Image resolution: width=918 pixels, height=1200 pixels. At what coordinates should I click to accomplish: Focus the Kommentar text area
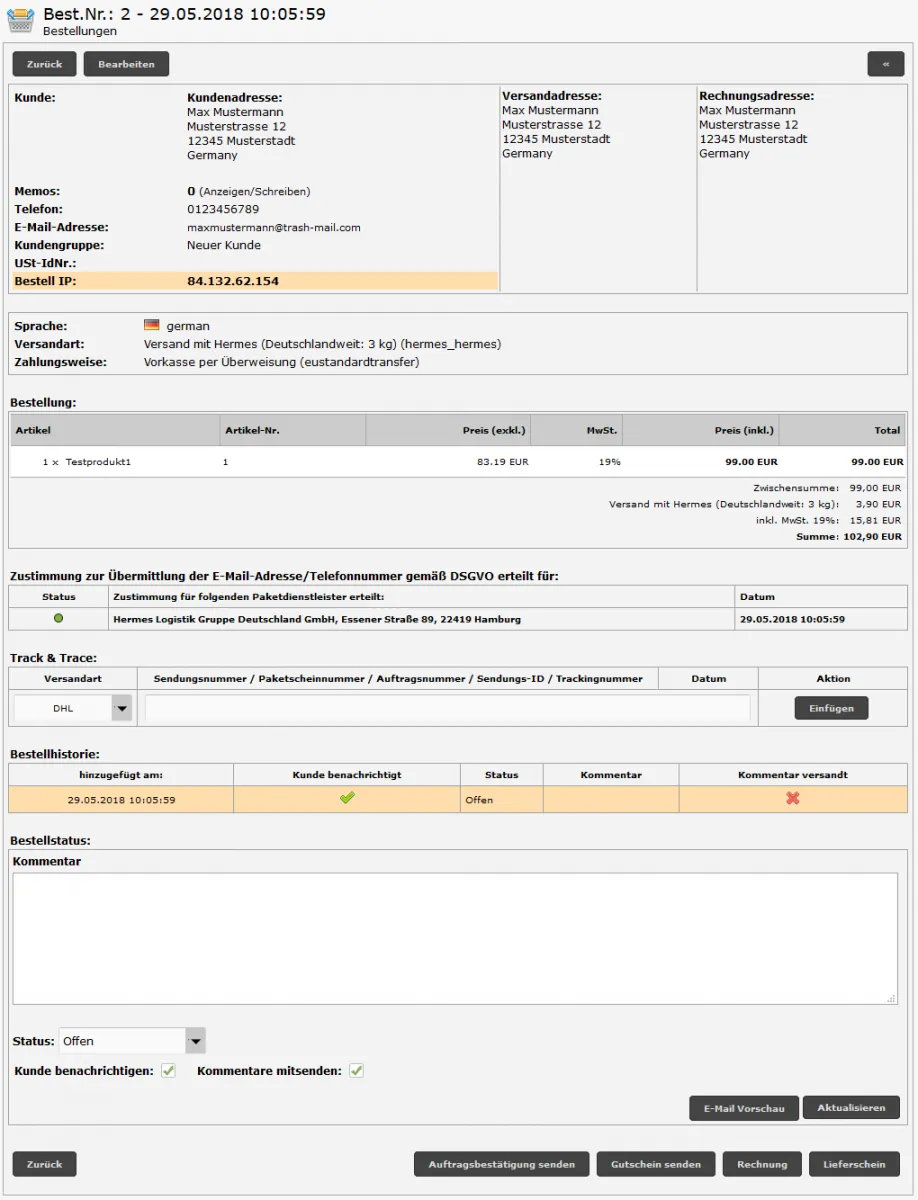(455, 938)
